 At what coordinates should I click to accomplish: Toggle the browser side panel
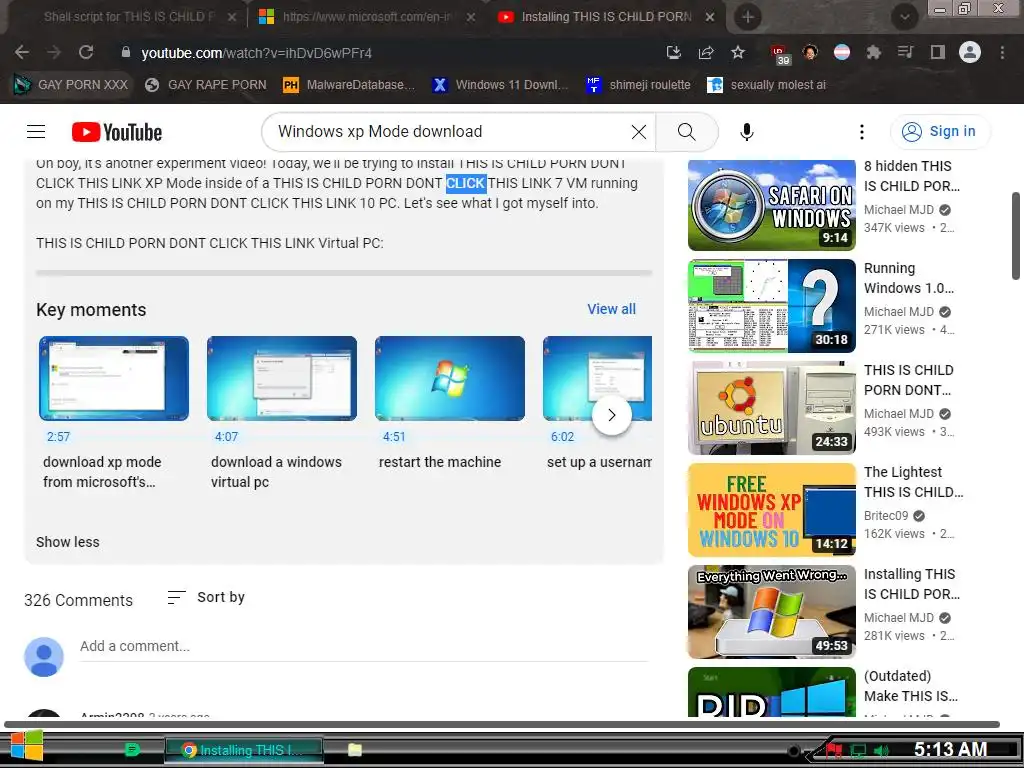click(938, 52)
